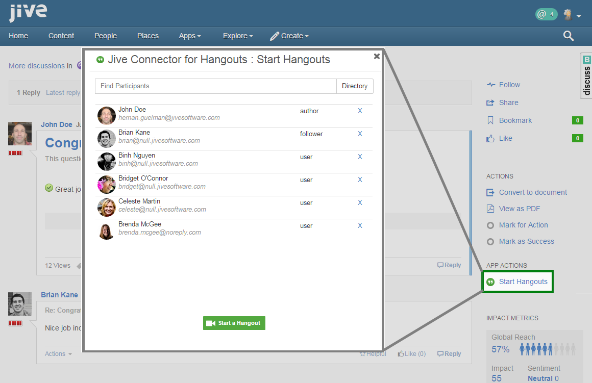This screenshot has width=592, height=383.
Task: Click Brian Kane's avatar in participant list
Action: 106,138
